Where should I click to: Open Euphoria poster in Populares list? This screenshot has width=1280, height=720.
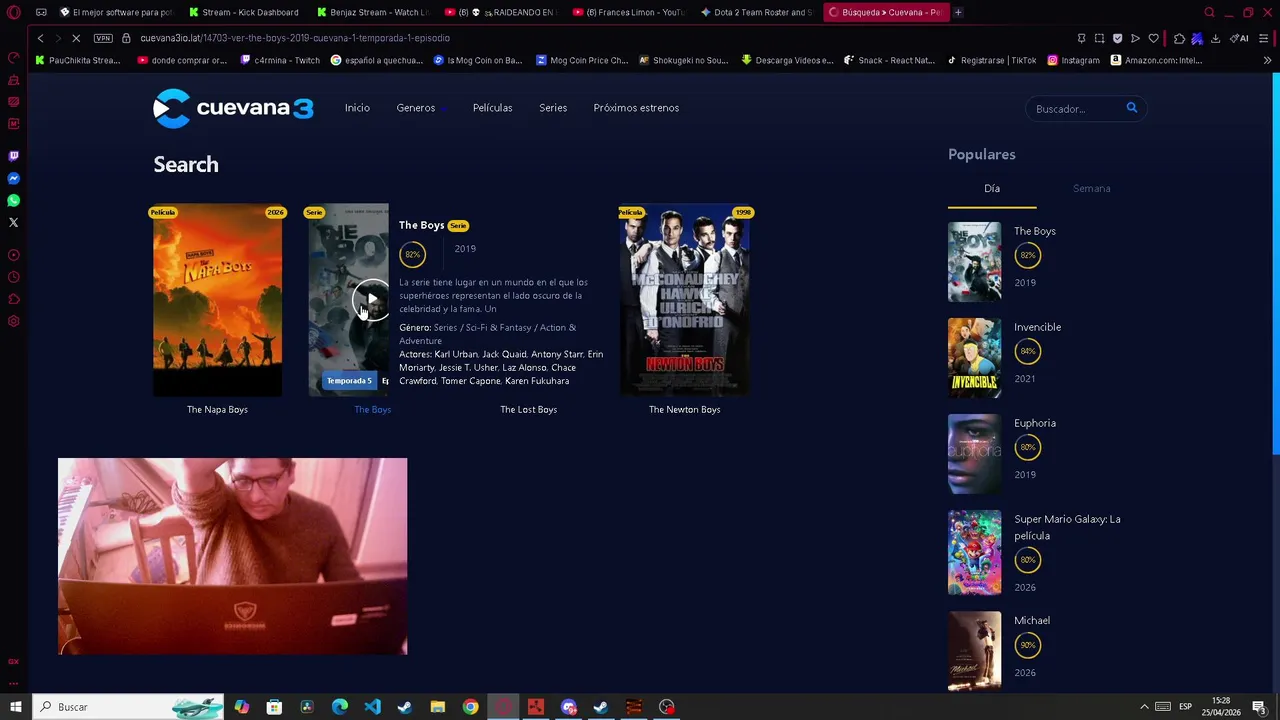click(974, 454)
